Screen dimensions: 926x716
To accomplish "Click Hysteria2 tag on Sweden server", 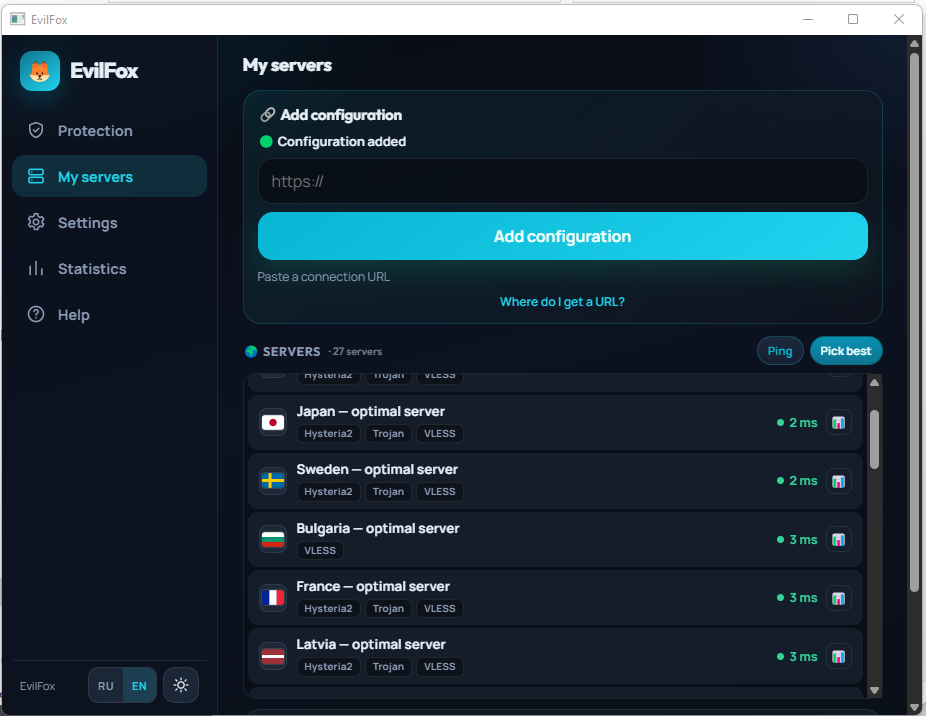I will click(x=328, y=492).
